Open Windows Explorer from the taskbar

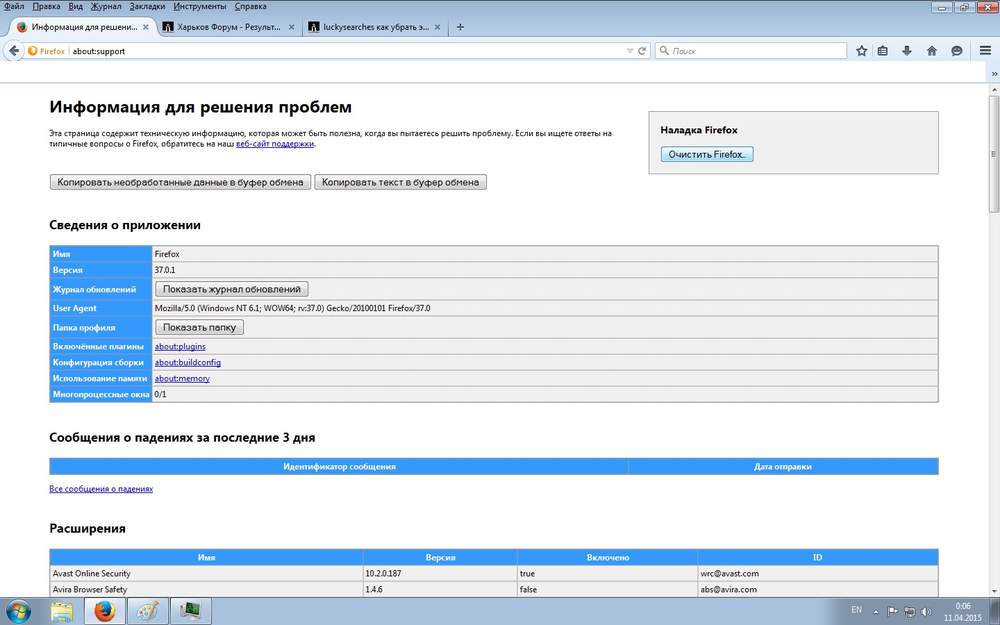coord(62,611)
